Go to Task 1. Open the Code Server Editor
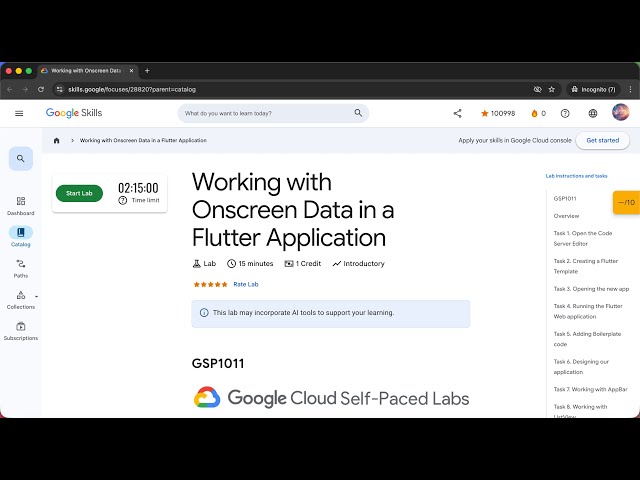 (583, 238)
